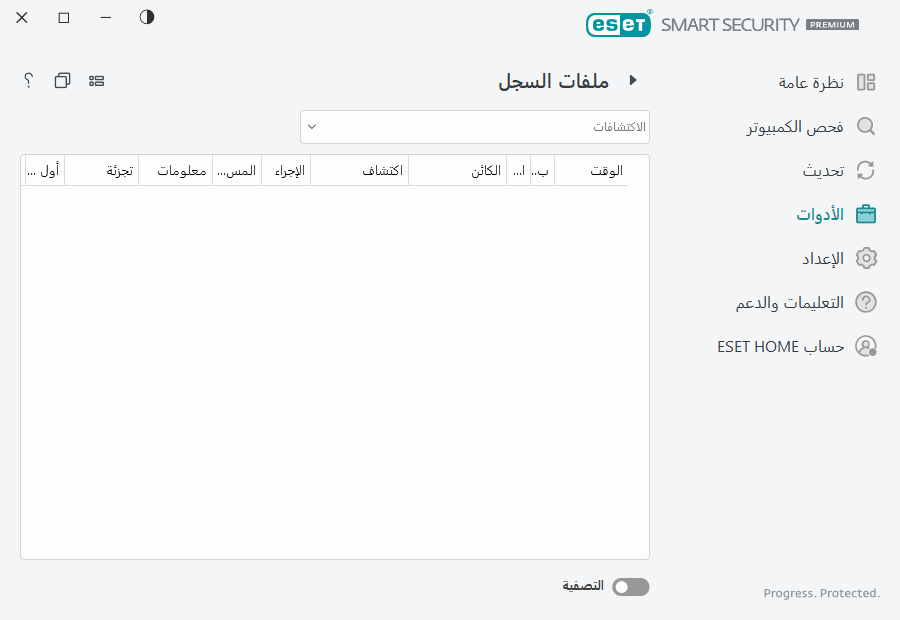Enable the التصفية filter toggle

[630, 587]
